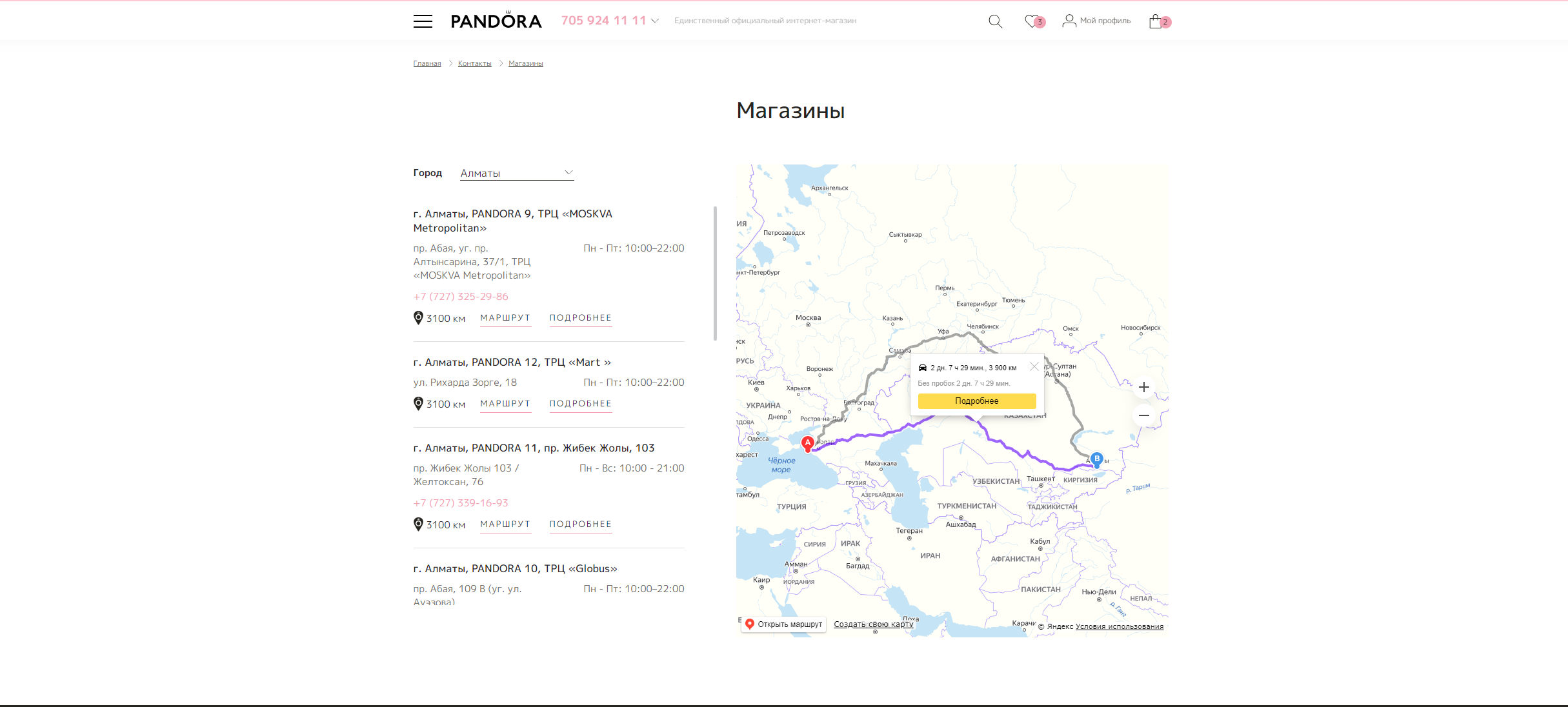Click ПОДРОБНЕЕ for PANDORA 9 MOSKVA Metropolitan
1568x707 pixels.
581,318
